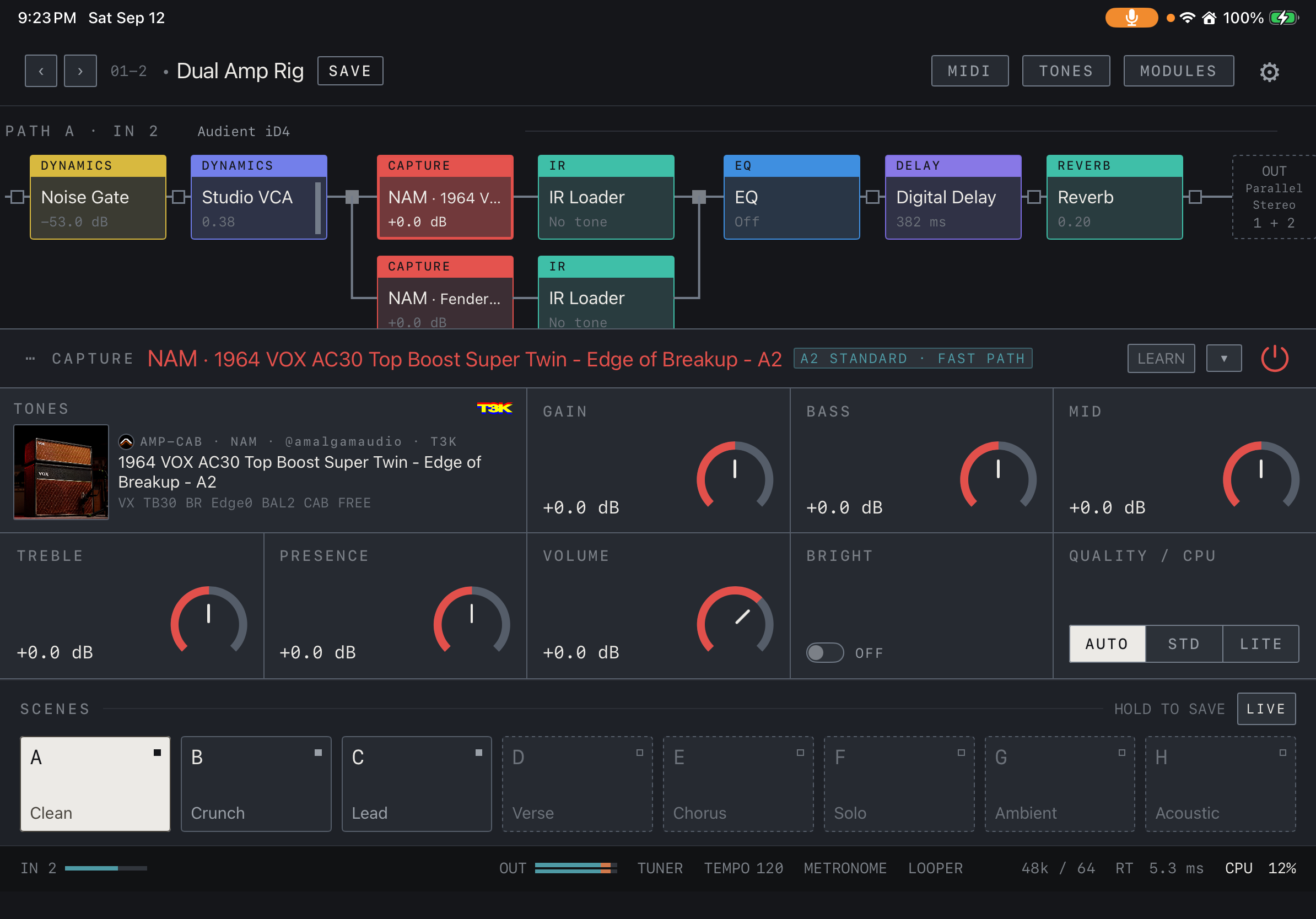Select scene G Ambient
Image resolution: width=1316 pixels, height=919 pixels.
[1060, 784]
